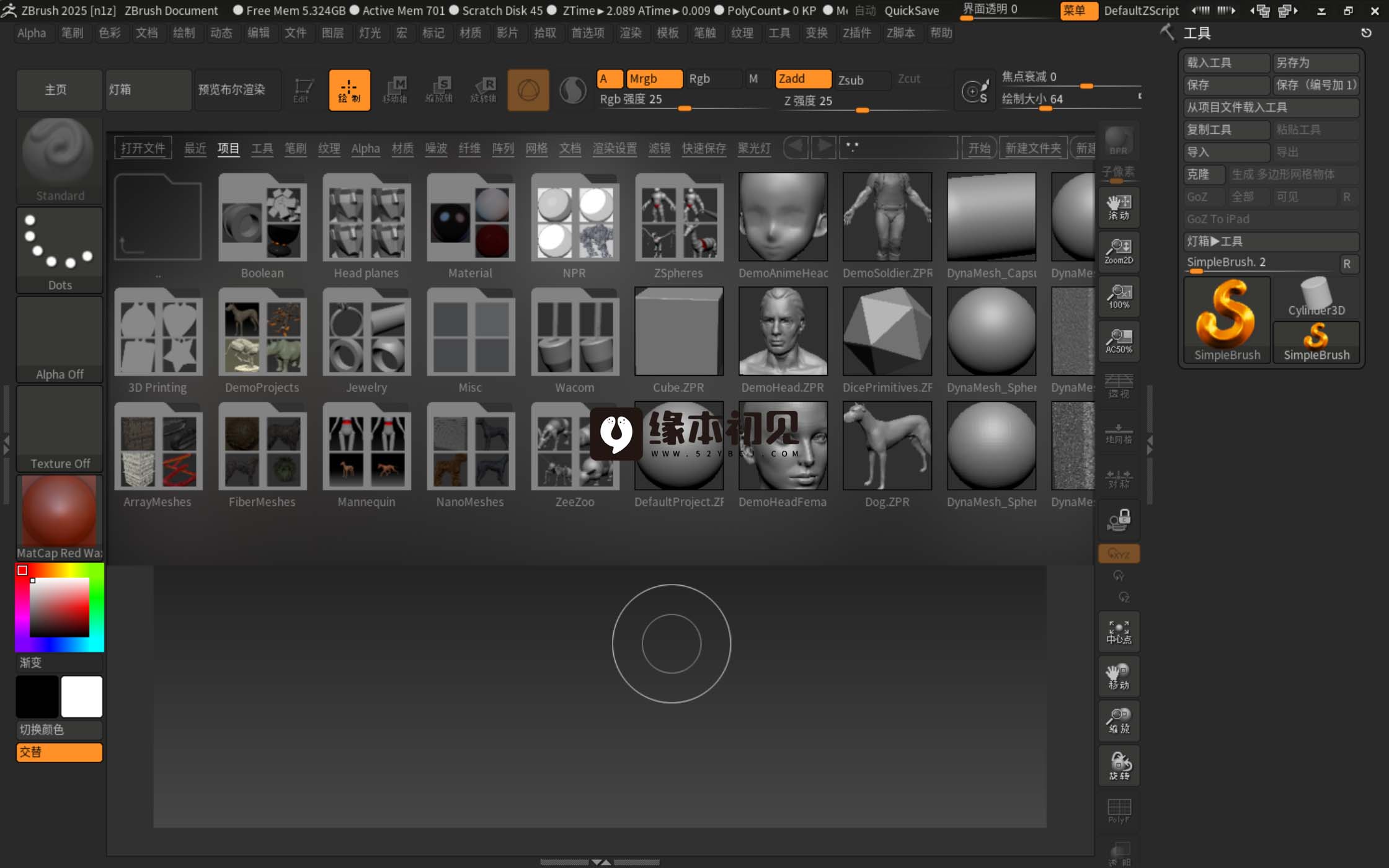Open the Material menu
Viewport: 1389px width, 868px height.
pyautogui.click(x=470, y=33)
